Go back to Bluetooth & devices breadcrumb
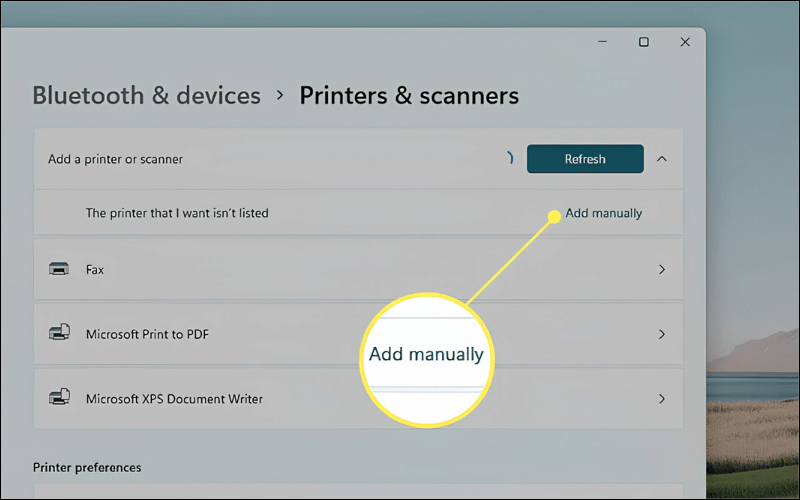Viewport: 800px width, 500px height. (x=146, y=95)
